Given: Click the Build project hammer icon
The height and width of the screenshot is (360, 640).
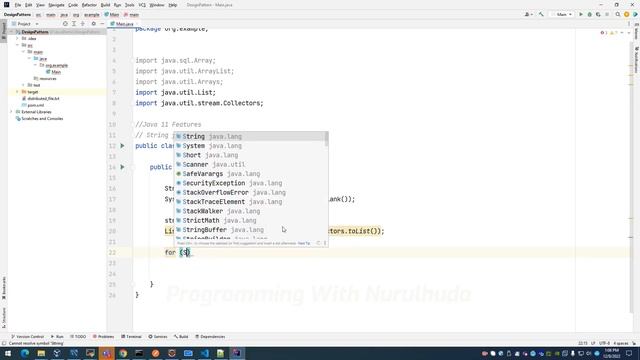Looking at the screenshot, I should [541, 14].
